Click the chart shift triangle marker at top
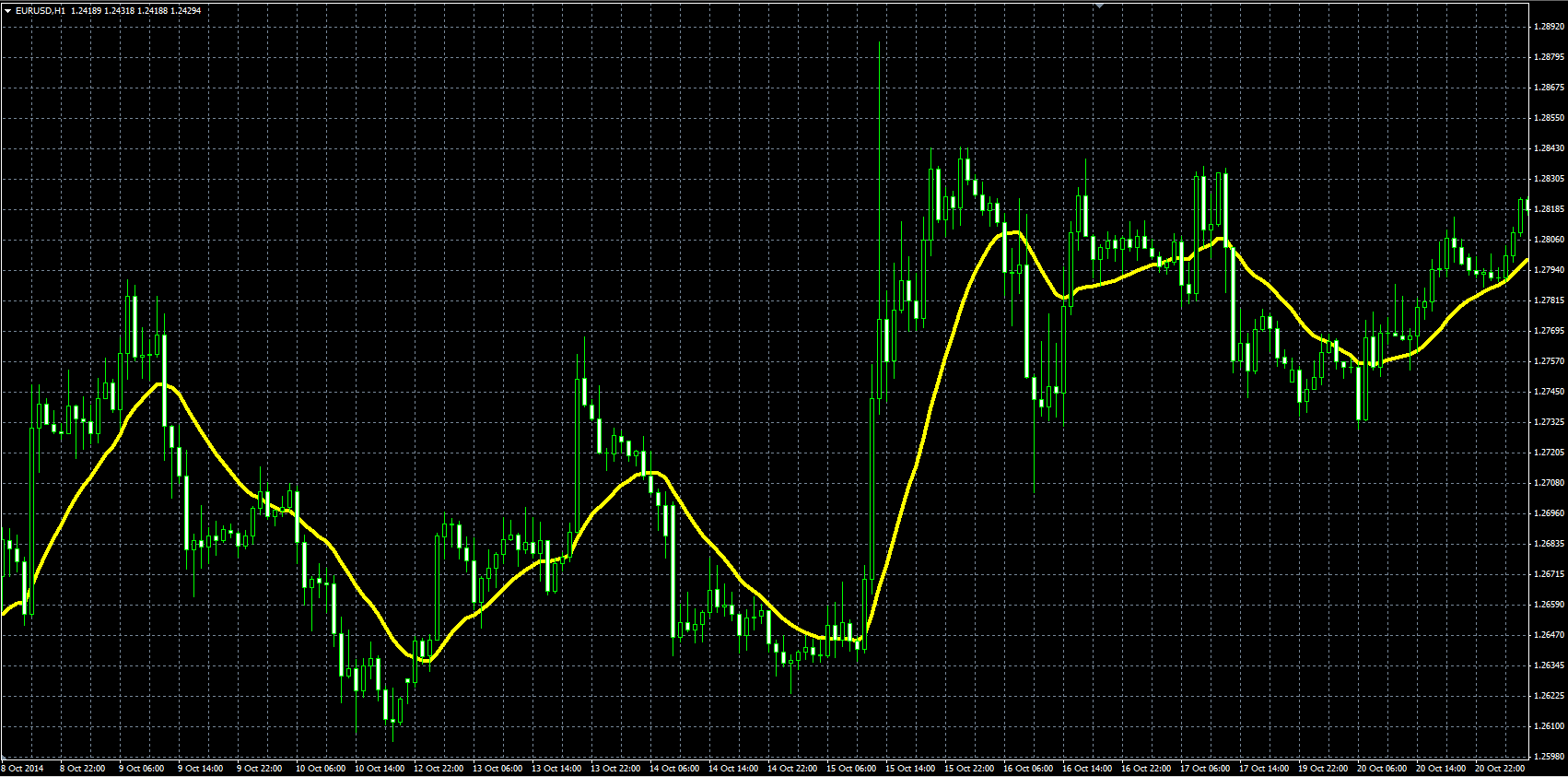The height and width of the screenshot is (777, 1568). [x=1098, y=4]
